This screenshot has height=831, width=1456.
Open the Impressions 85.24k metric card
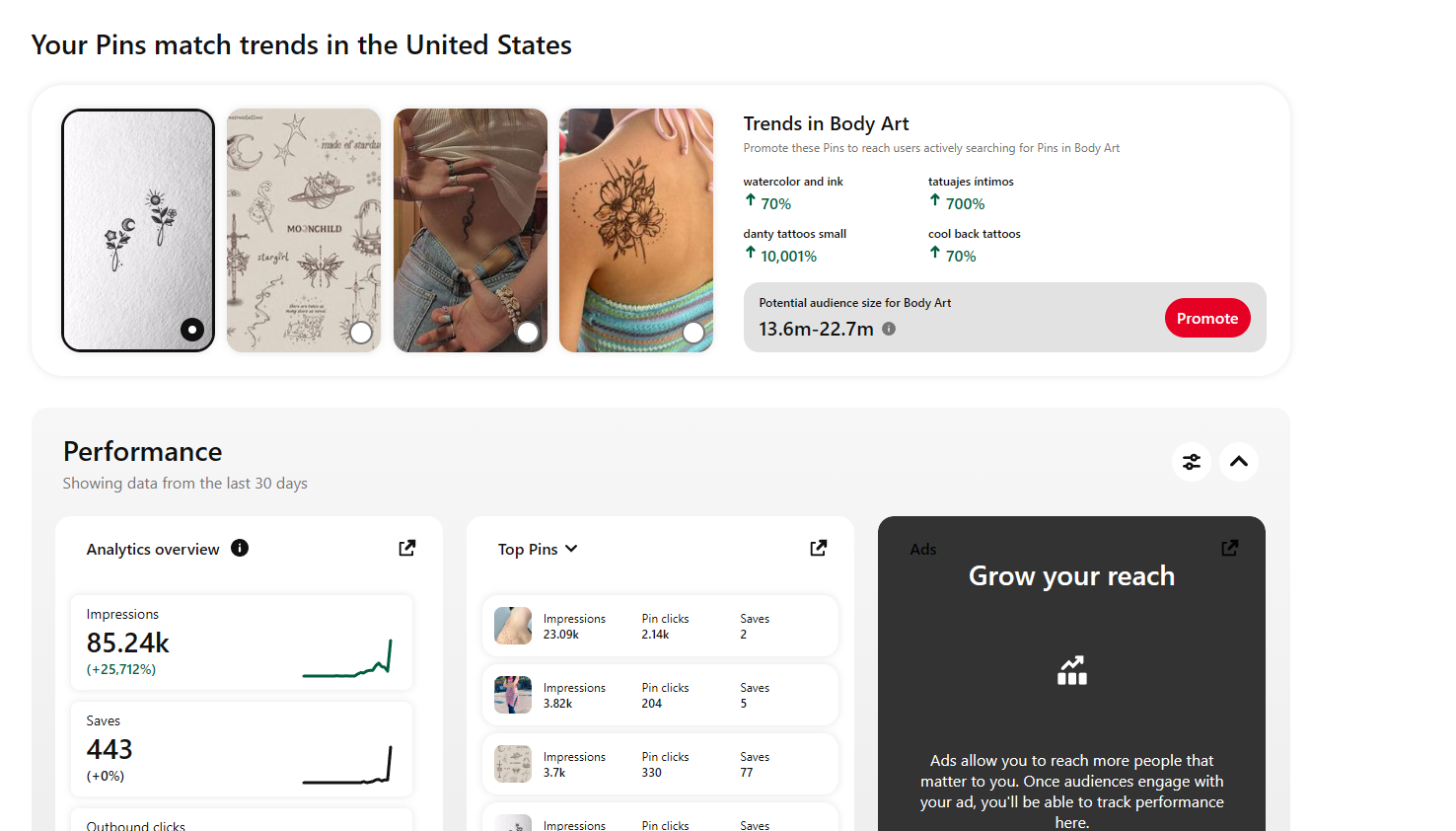242,642
